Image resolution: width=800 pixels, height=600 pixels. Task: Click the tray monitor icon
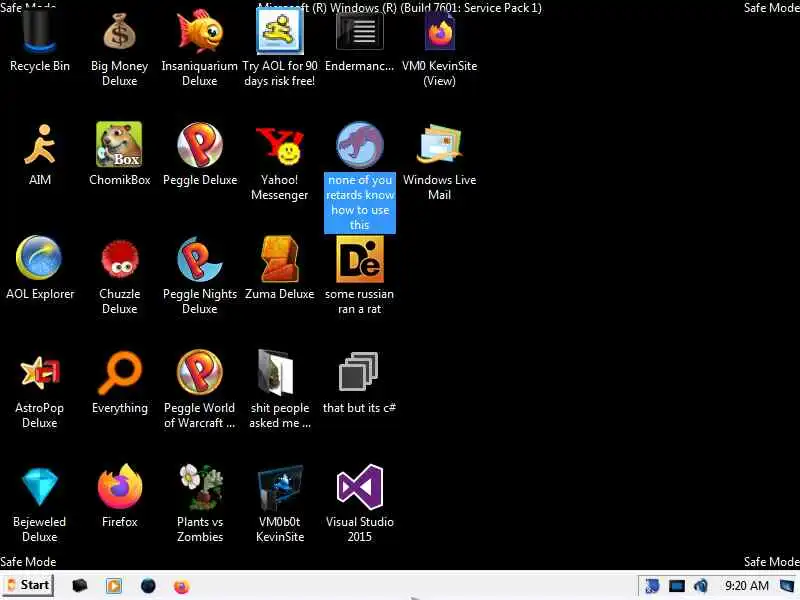click(677, 586)
